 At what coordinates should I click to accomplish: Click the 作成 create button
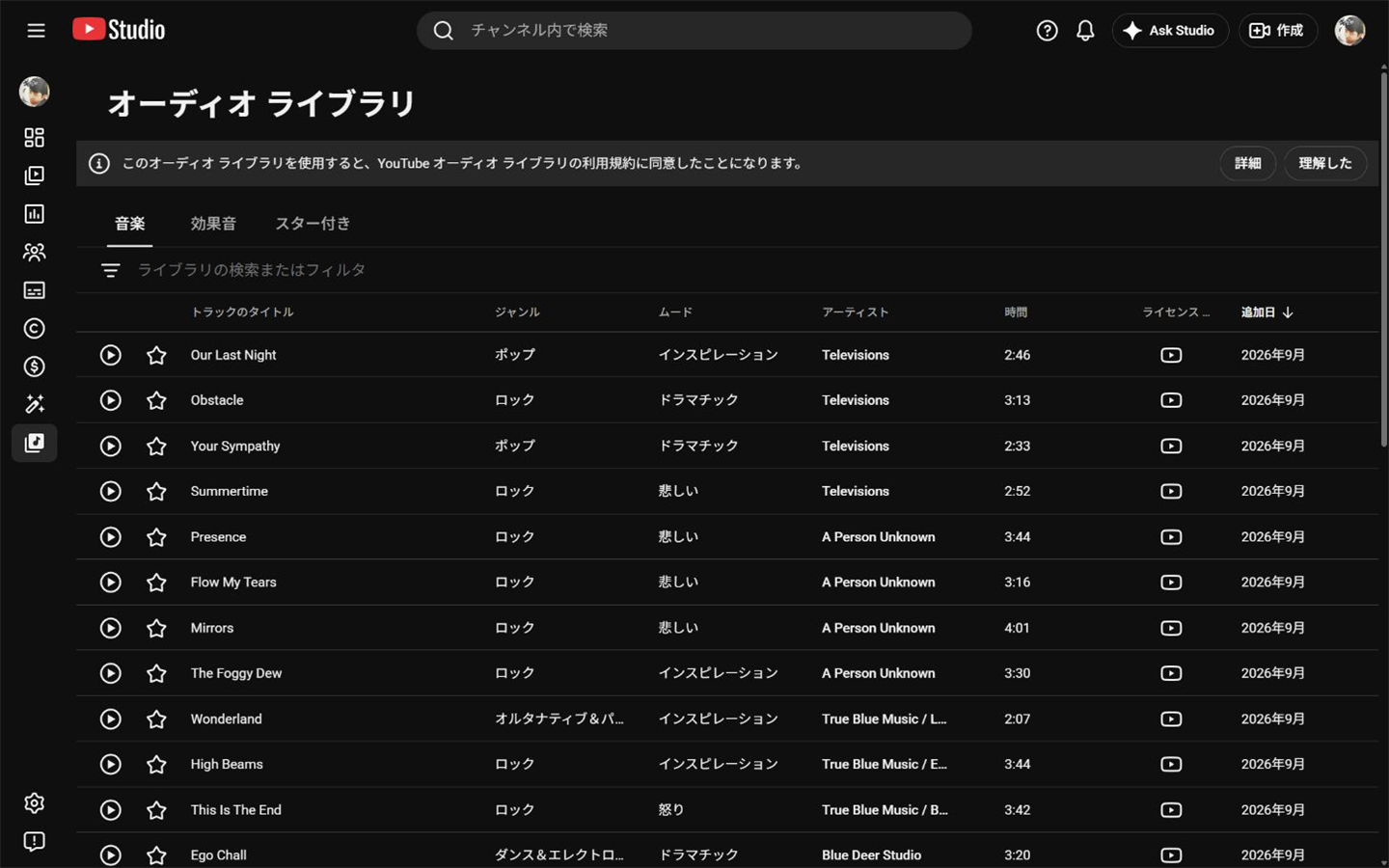point(1277,31)
